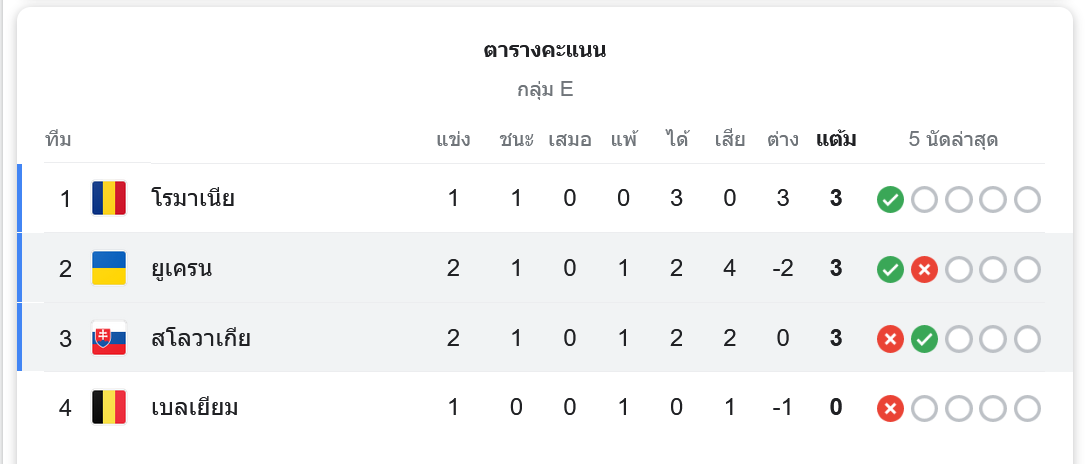Screen dimensions: 1087x464
Task: Select the สโลวาเกีย team name
Action: (x=200, y=338)
